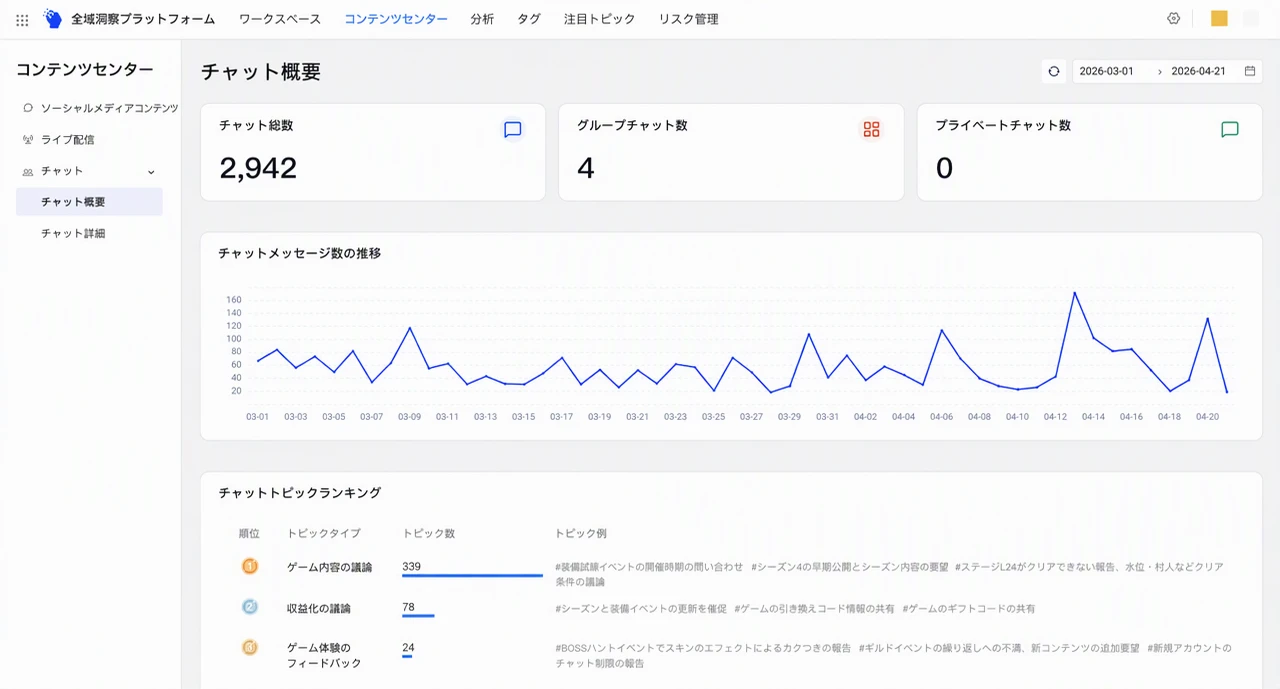Click topic count 339 link
Viewport: 1280px width, 689px height.
[x=411, y=566]
